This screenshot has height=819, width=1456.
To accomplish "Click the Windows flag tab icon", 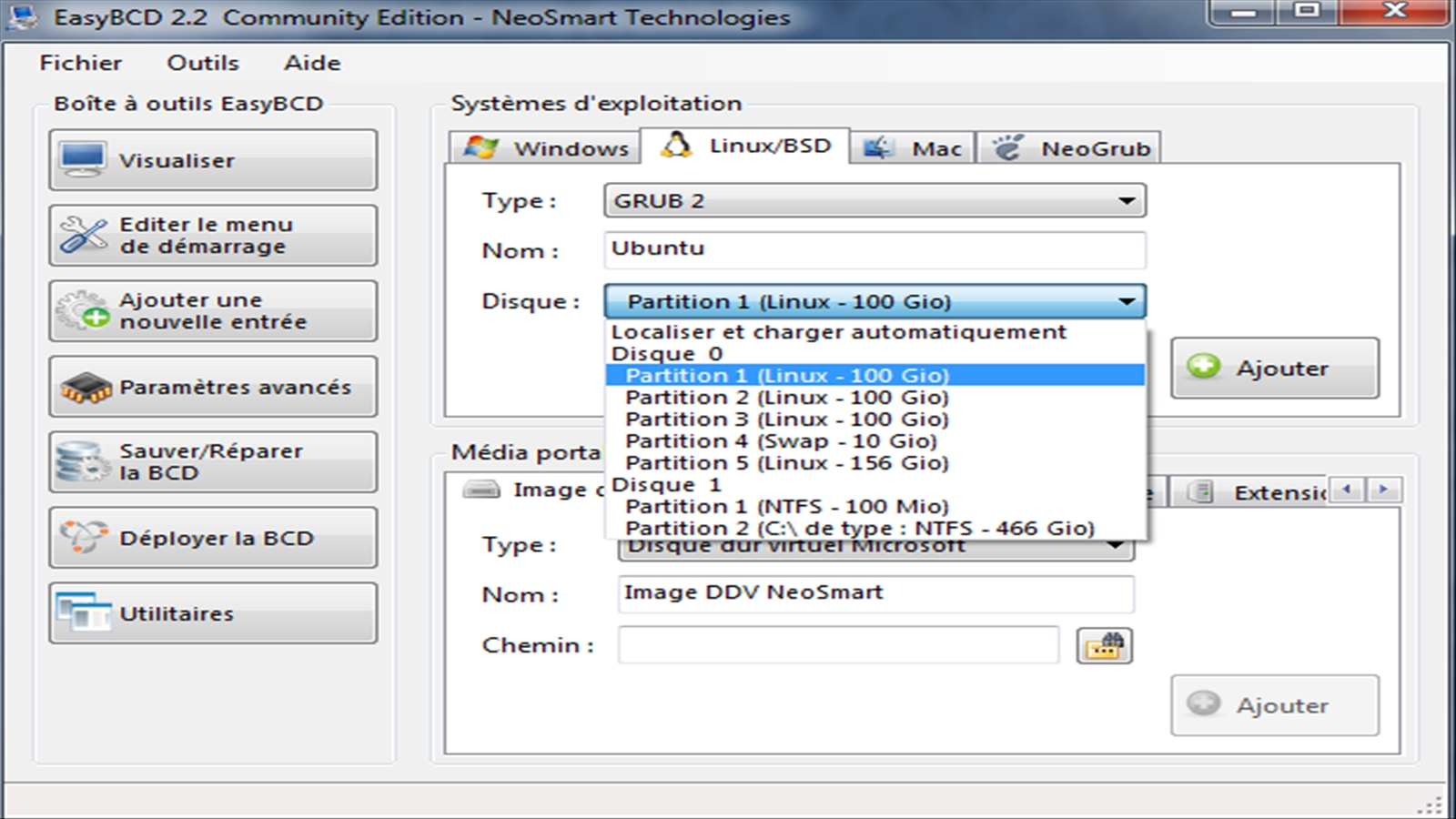I will pos(480,147).
